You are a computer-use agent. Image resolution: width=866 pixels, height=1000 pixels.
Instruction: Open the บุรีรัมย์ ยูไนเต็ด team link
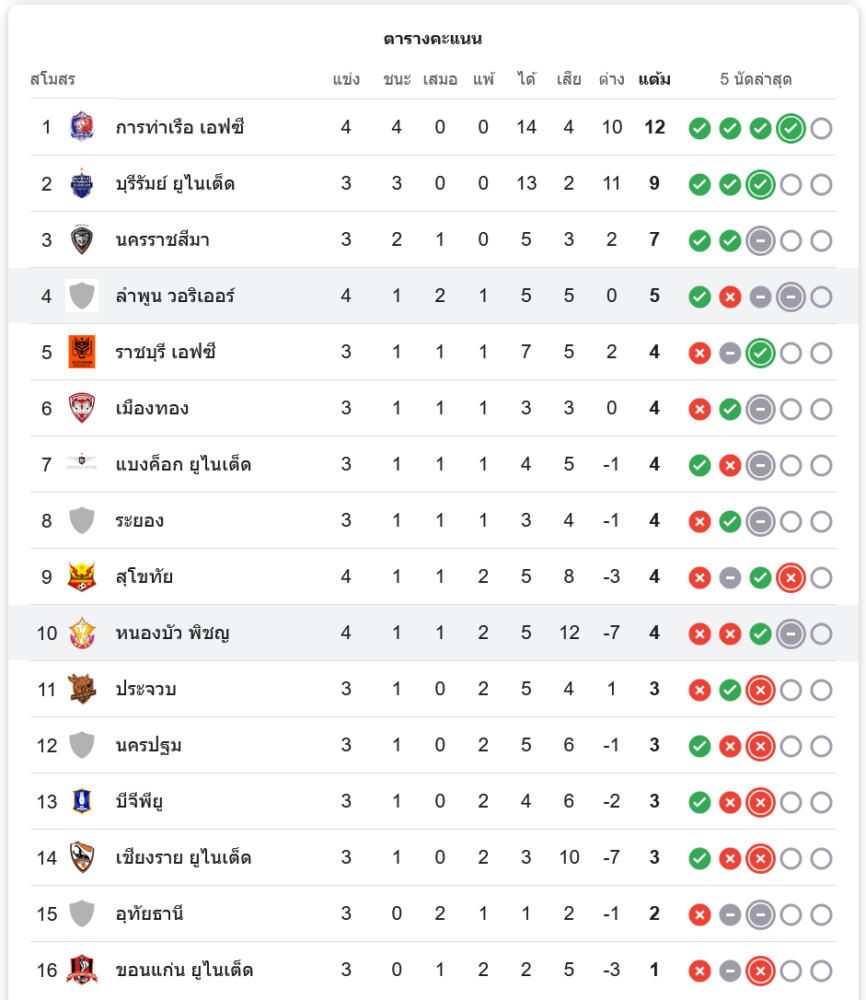point(175,184)
